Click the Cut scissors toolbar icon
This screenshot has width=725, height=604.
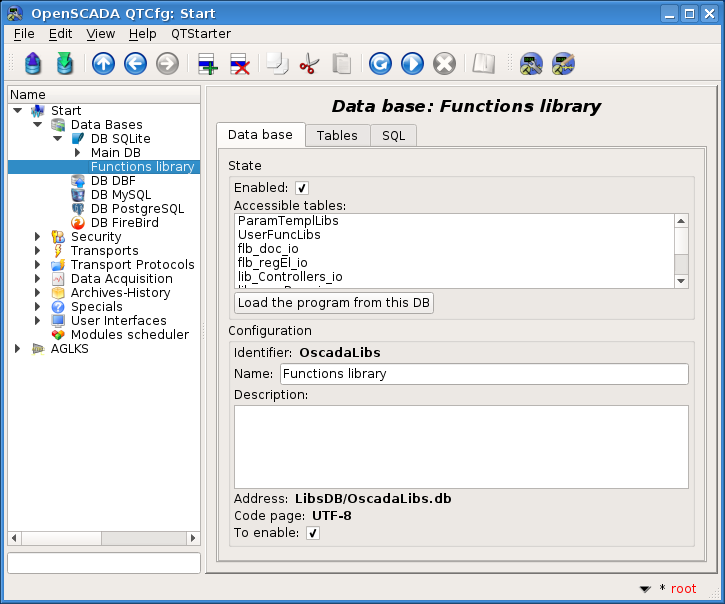(309, 63)
